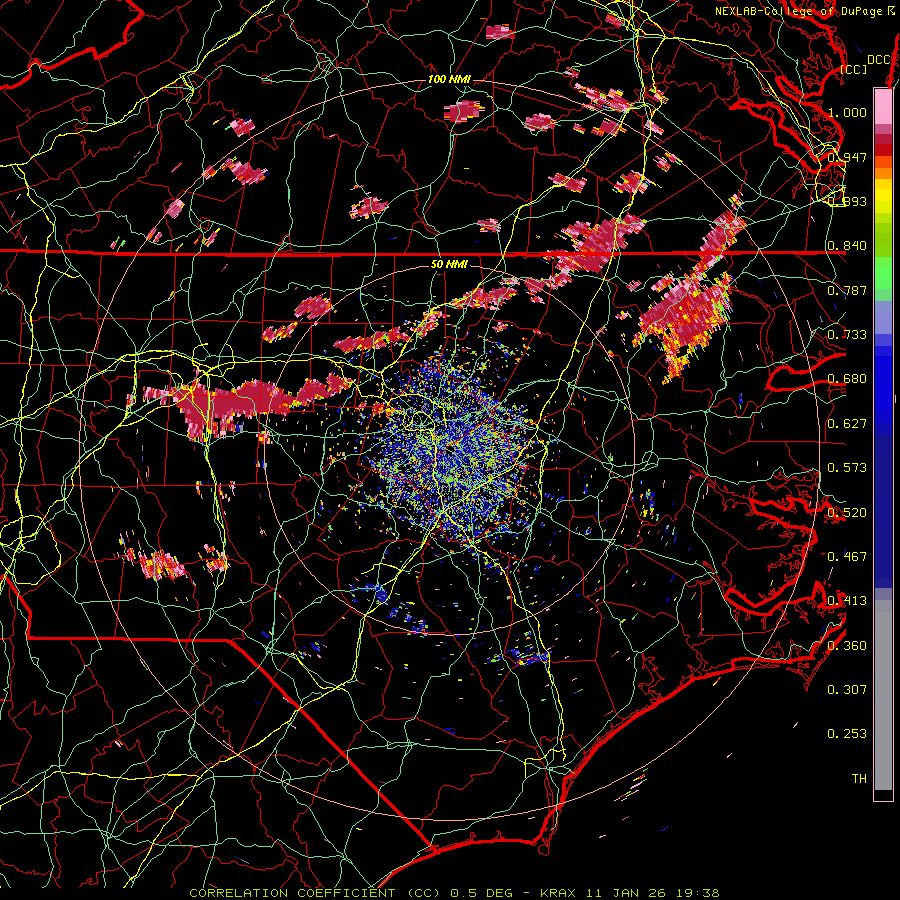Viewport: 900px width, 900px height.
Task: Click the 0.520 scale label
Action: pos(847,512)
